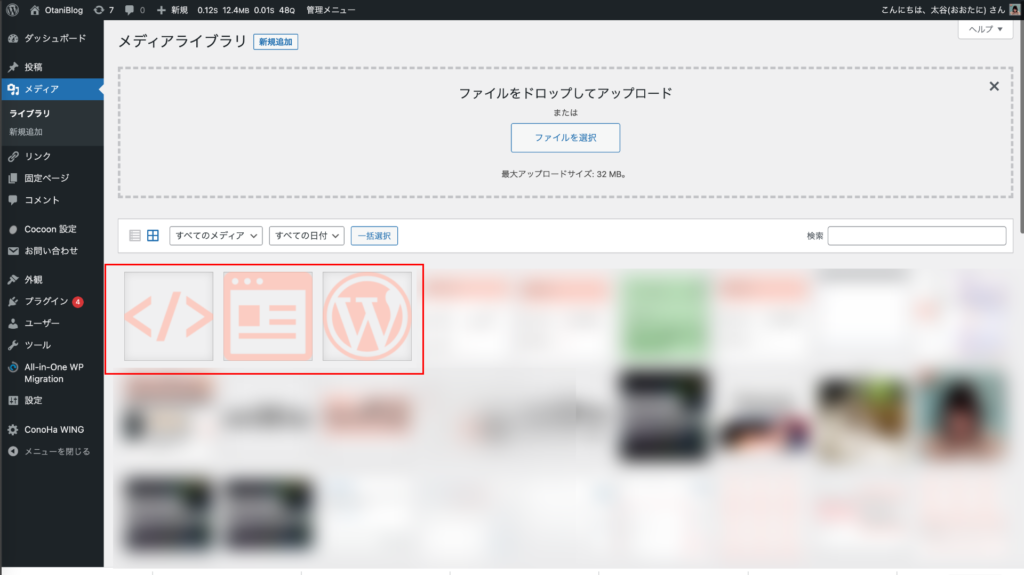Select the WordPress logo thumbnail
The height and width of the screenshot is (575, 1024).
[x=367, y=316]
